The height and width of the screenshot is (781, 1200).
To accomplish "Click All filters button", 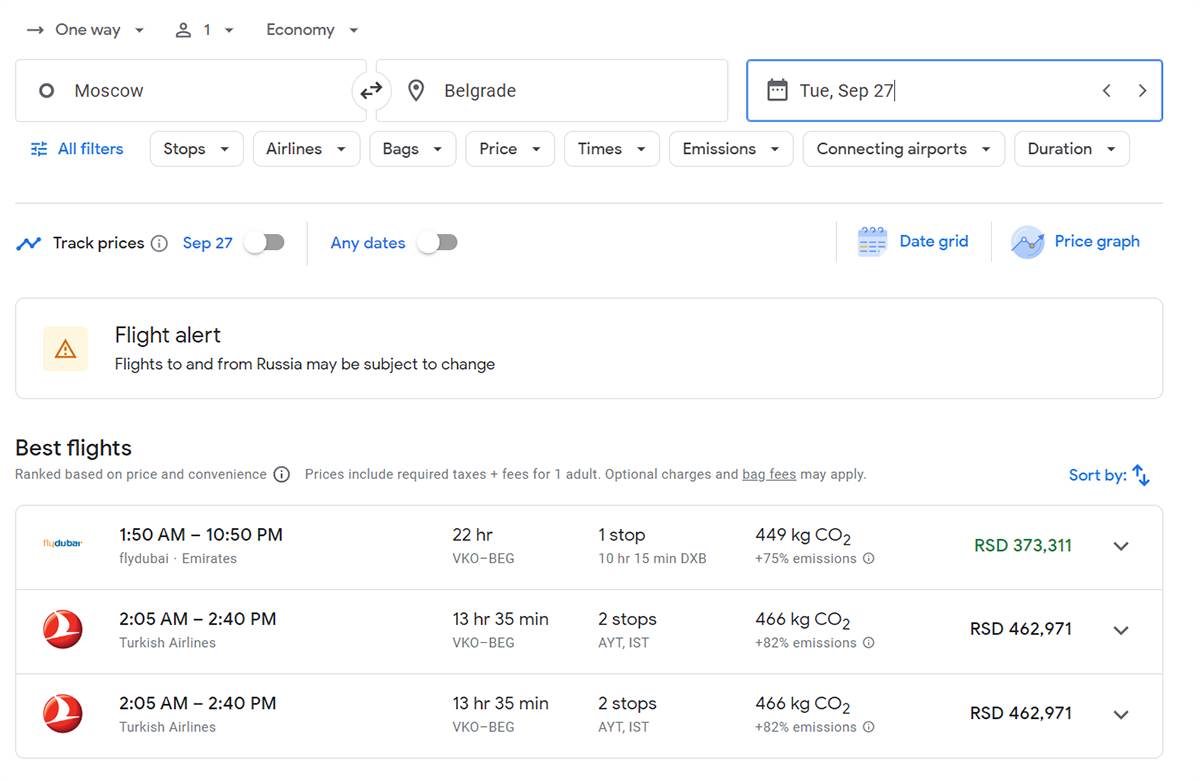I will point(77,149).
